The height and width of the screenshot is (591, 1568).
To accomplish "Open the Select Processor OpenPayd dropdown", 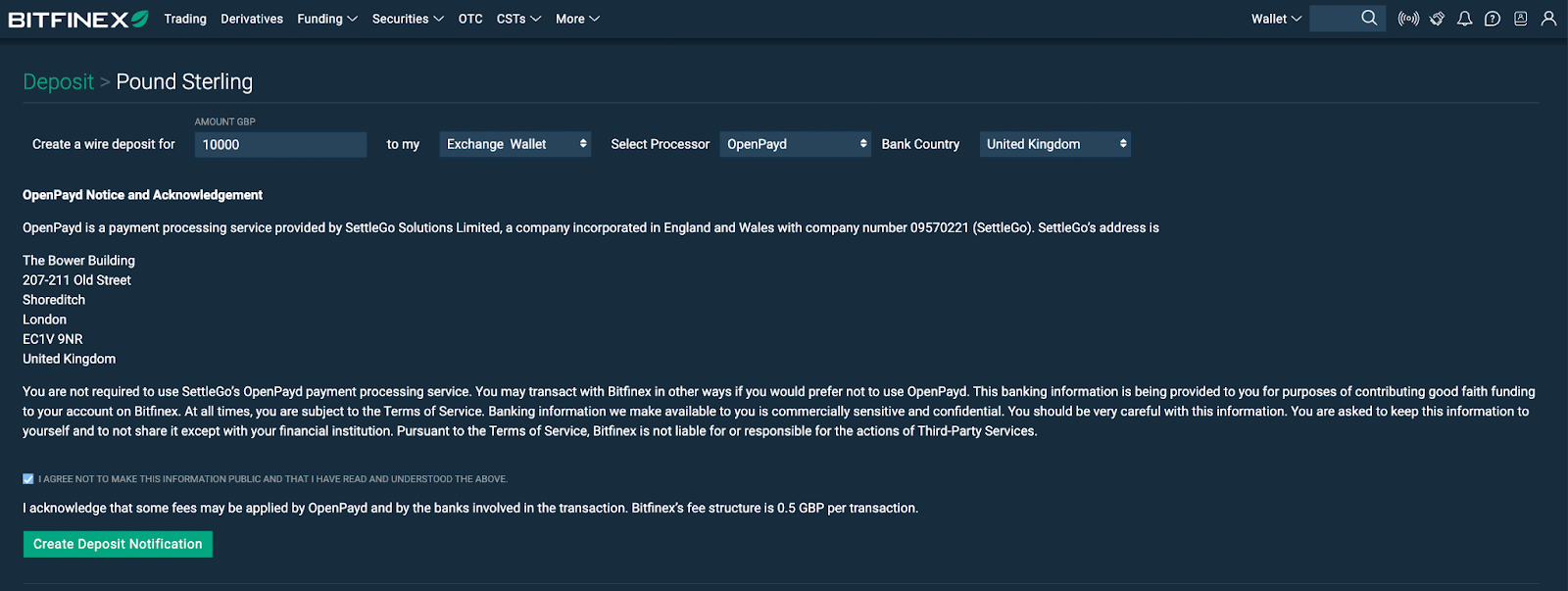I will click(x=795, y=144).
